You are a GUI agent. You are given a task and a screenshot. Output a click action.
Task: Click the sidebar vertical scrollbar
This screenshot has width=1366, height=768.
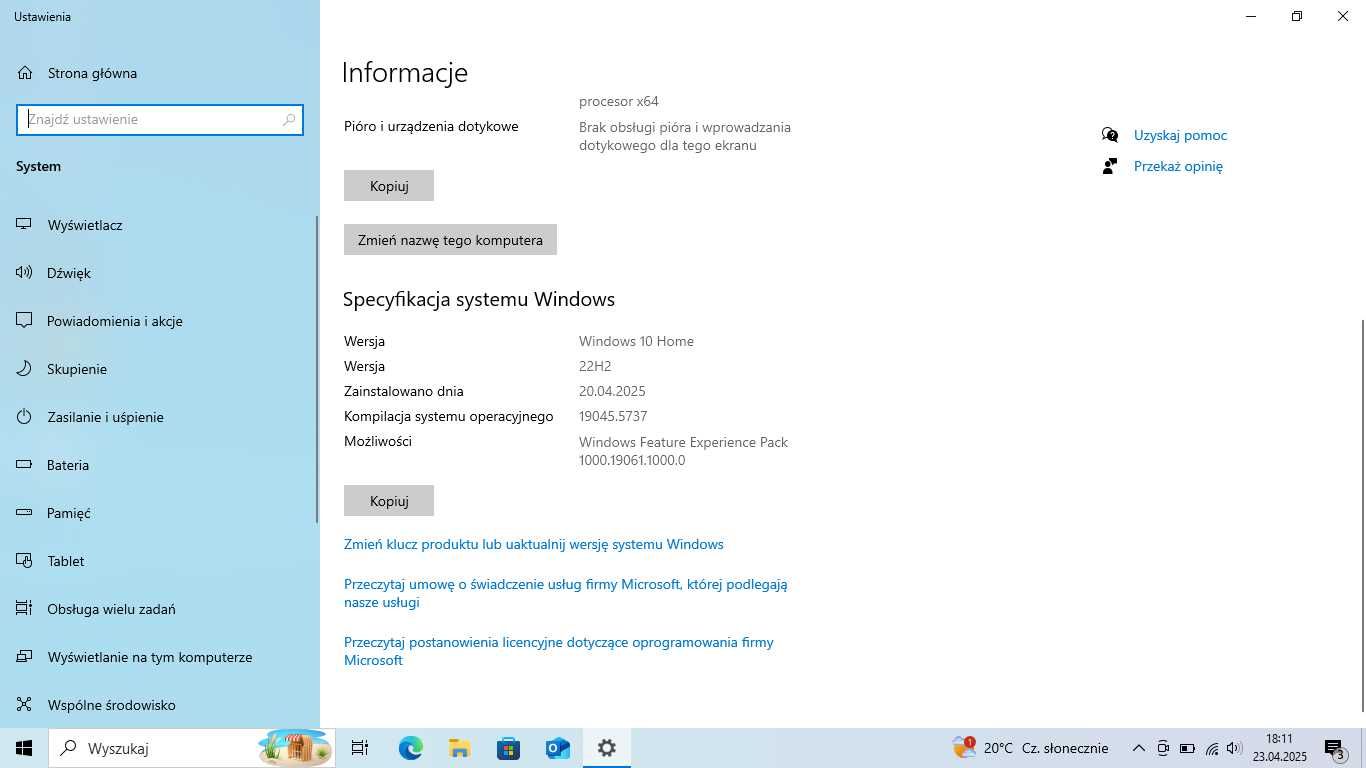317,368
